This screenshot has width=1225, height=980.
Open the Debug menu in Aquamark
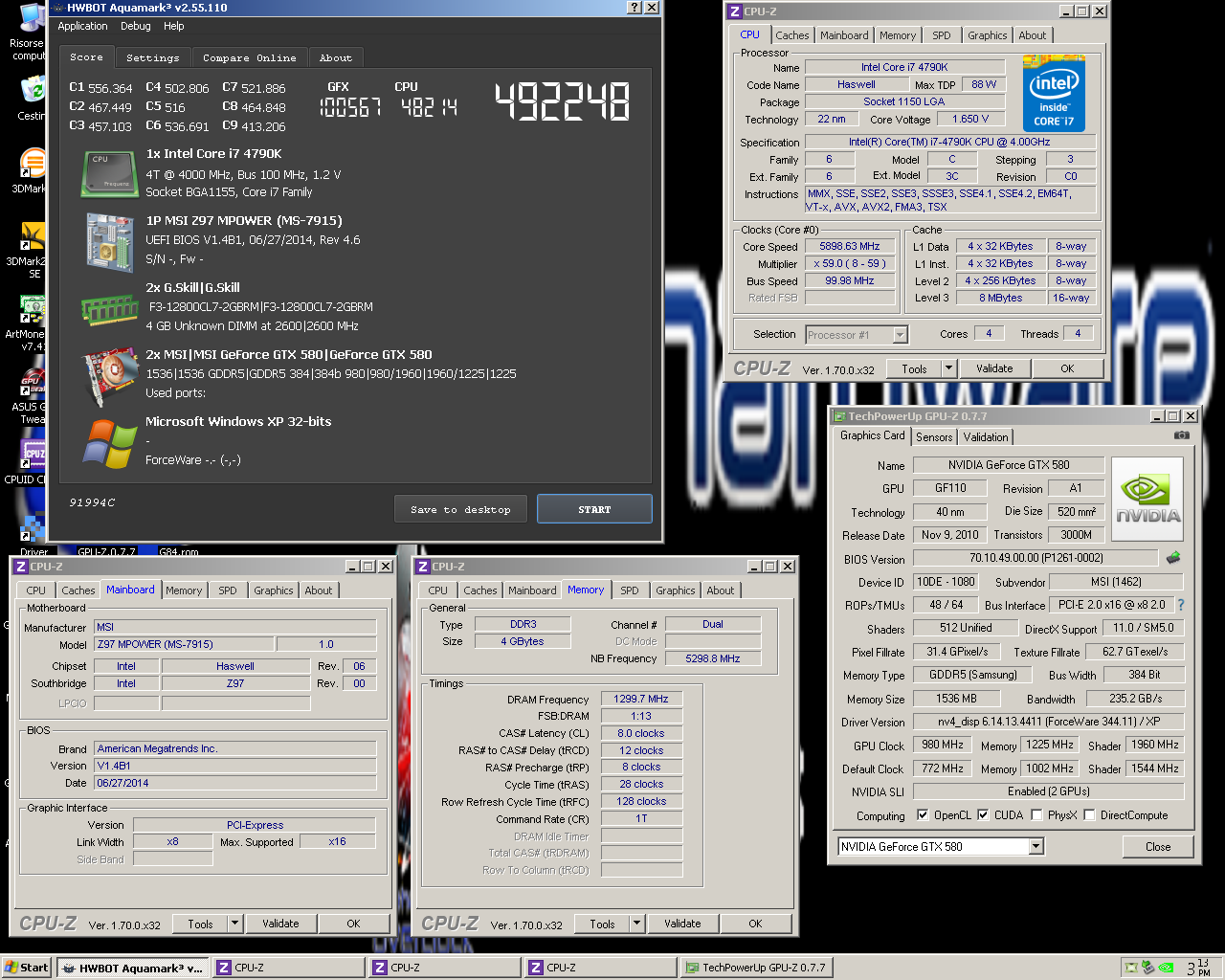tap(136, 26)
